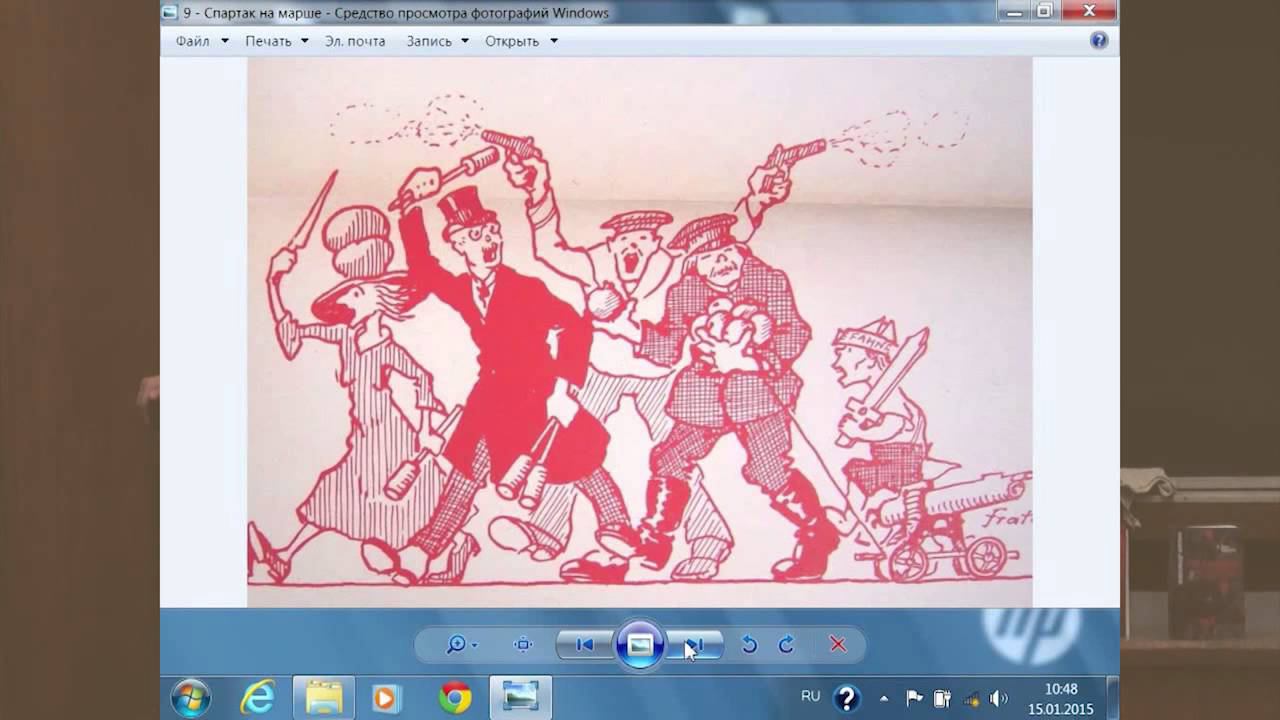Click the actual size / fit to window icon
Viewport: 1280px width, 720px height.
click(523, 645)
